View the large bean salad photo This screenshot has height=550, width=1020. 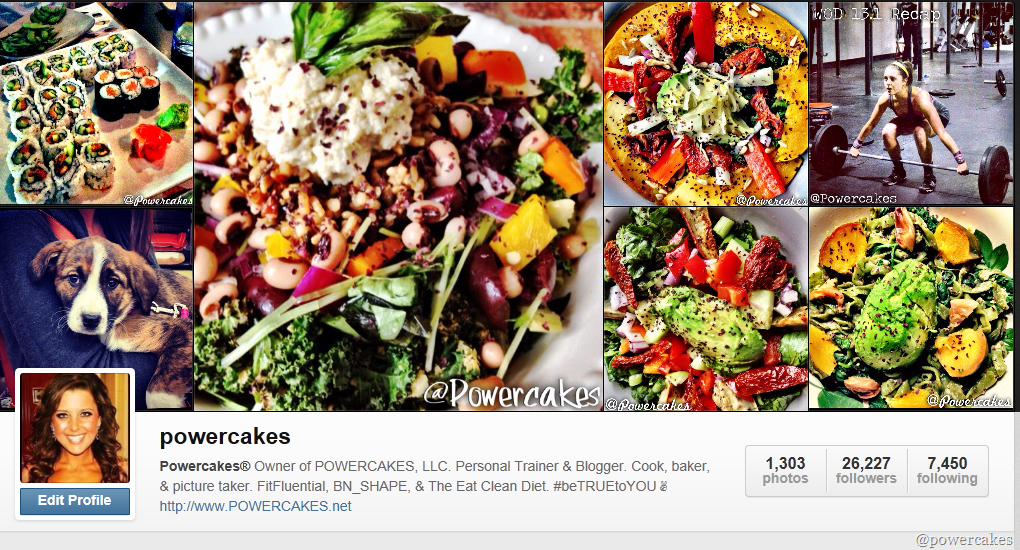398,206
